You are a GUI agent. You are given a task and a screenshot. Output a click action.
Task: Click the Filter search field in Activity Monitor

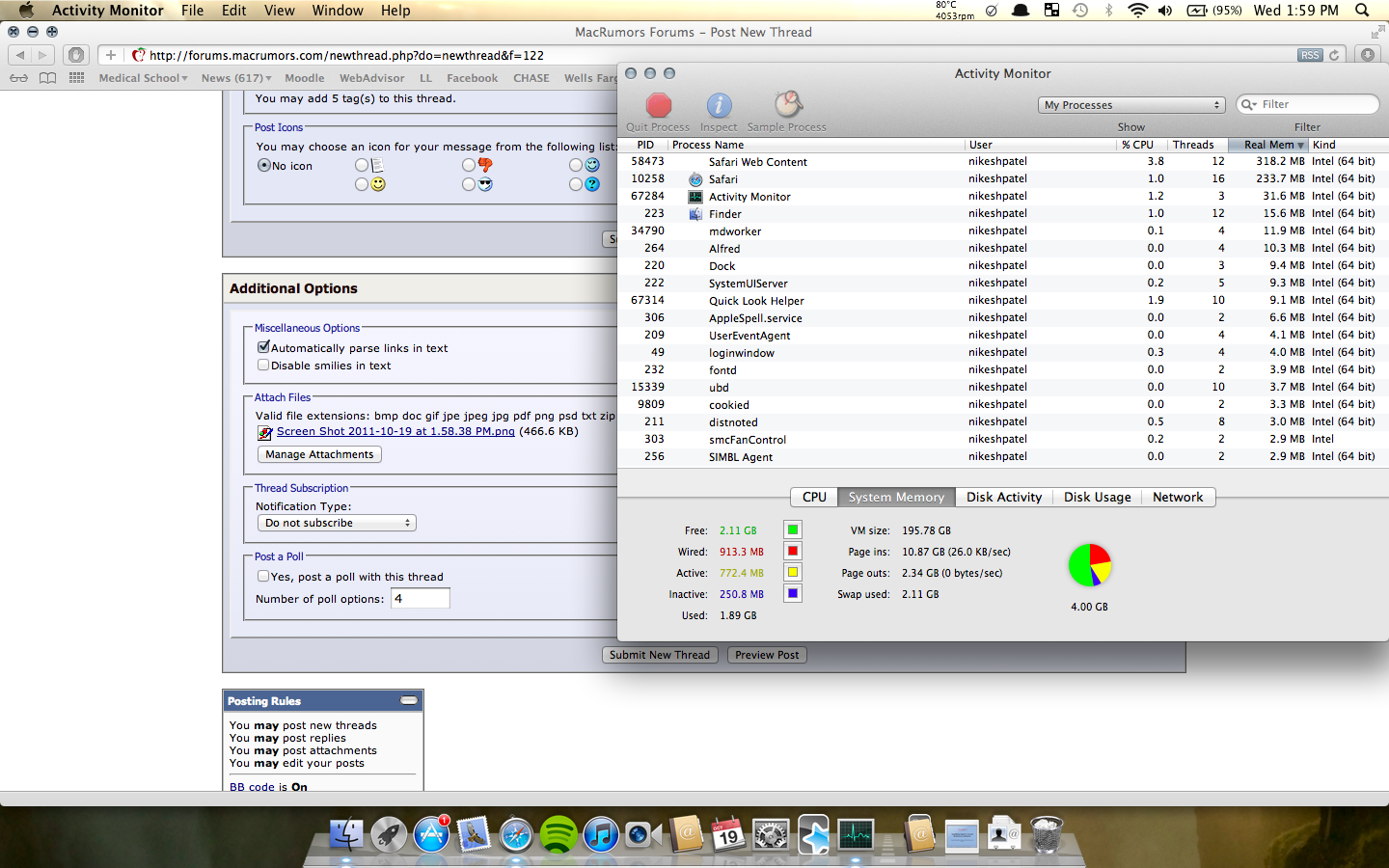(1308, 104)
